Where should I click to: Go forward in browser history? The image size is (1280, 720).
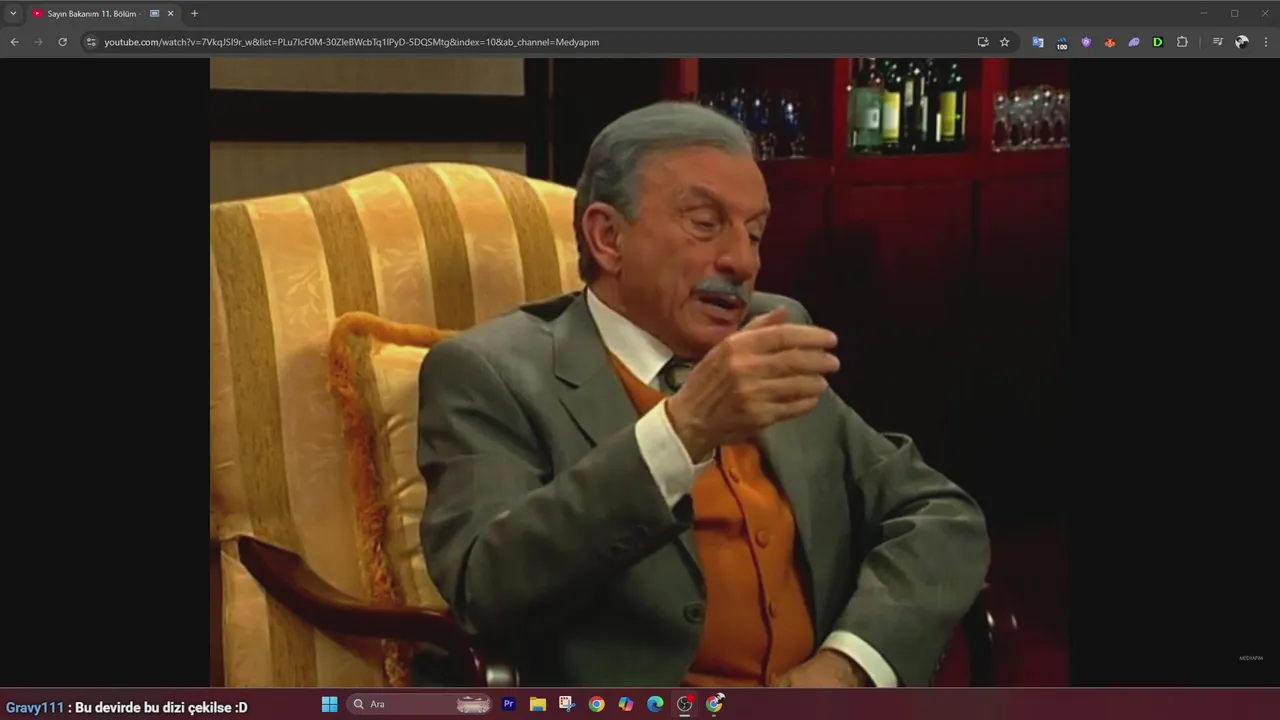(x=38, y=42)
